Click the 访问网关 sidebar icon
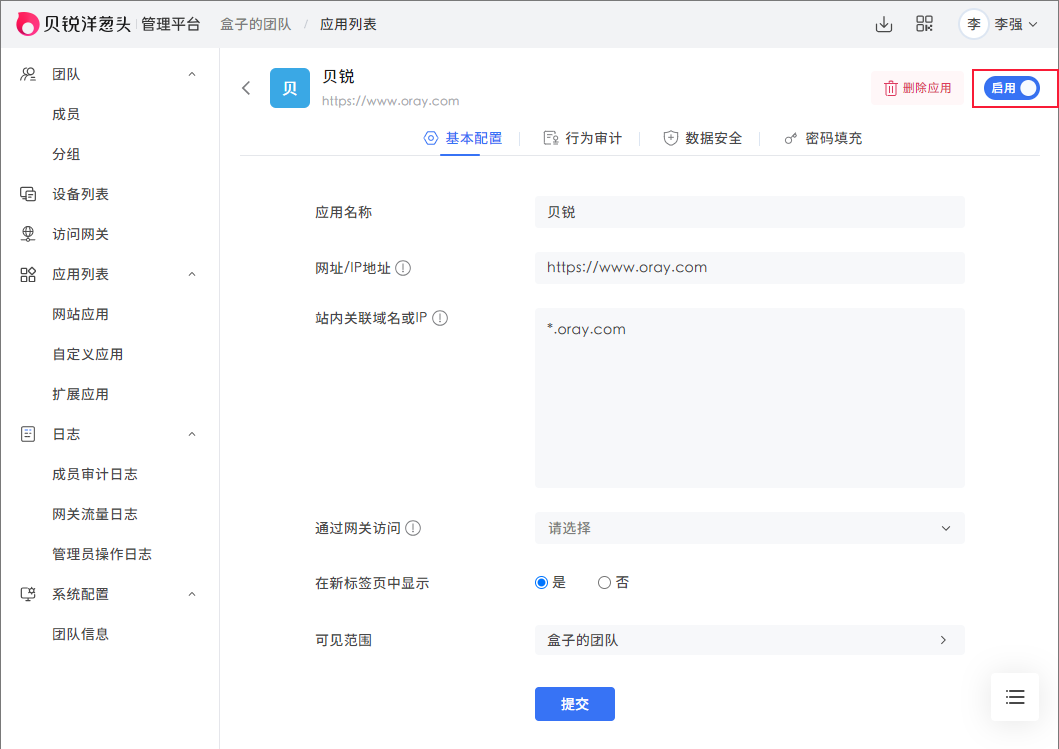Screen dimensions: 1059x749 pos(28,234)
